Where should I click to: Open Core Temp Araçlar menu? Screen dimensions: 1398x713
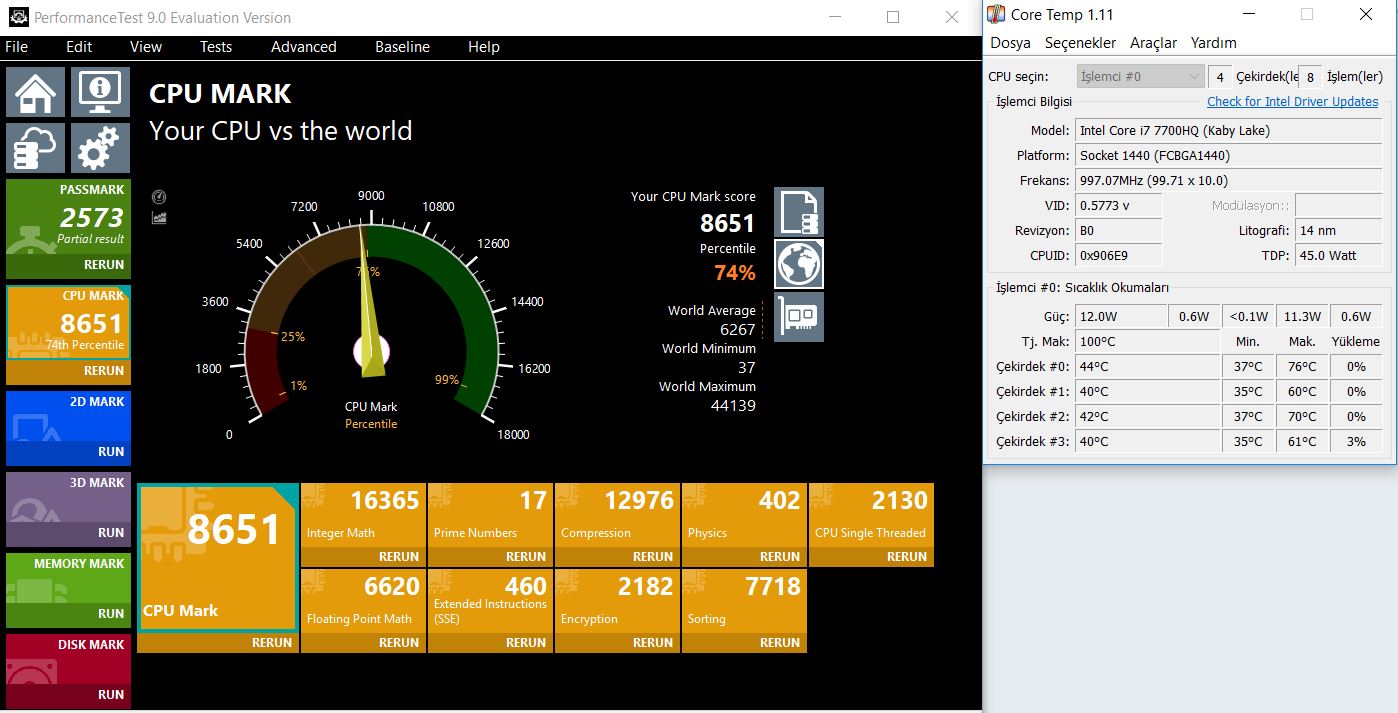tap(1154, 43)
